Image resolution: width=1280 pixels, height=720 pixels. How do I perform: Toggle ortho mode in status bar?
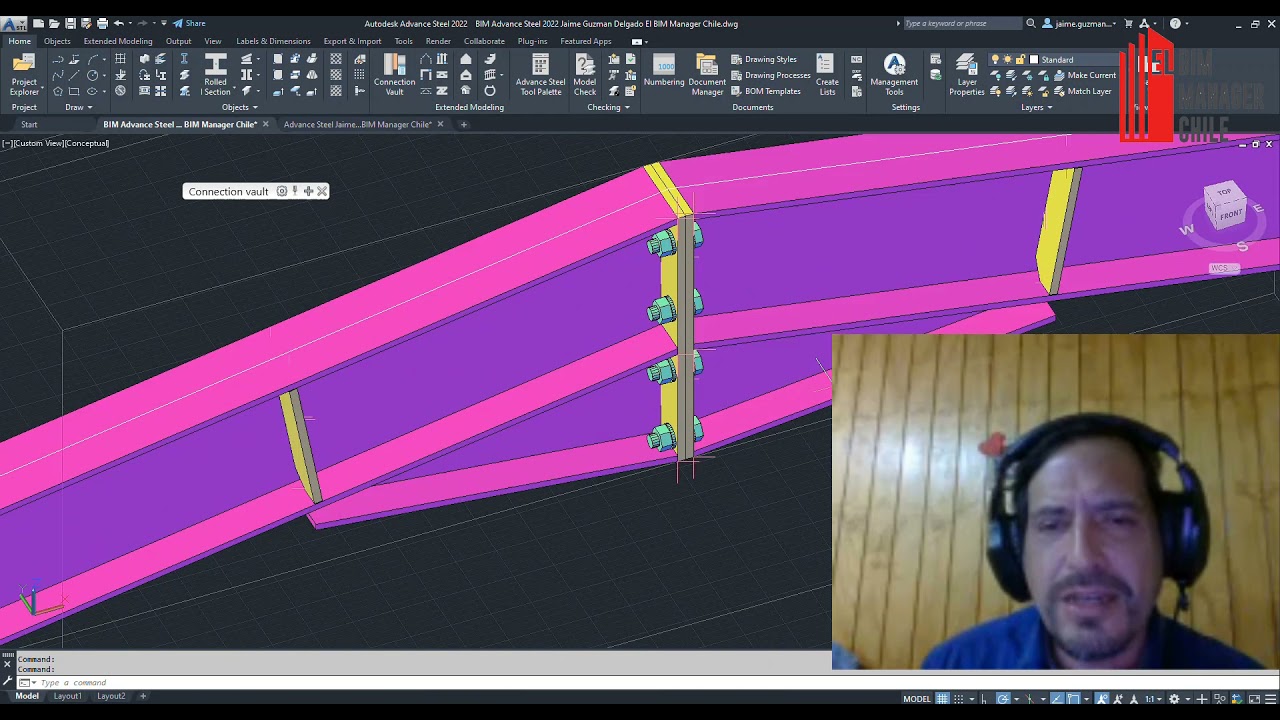click(x=984, y=699)
